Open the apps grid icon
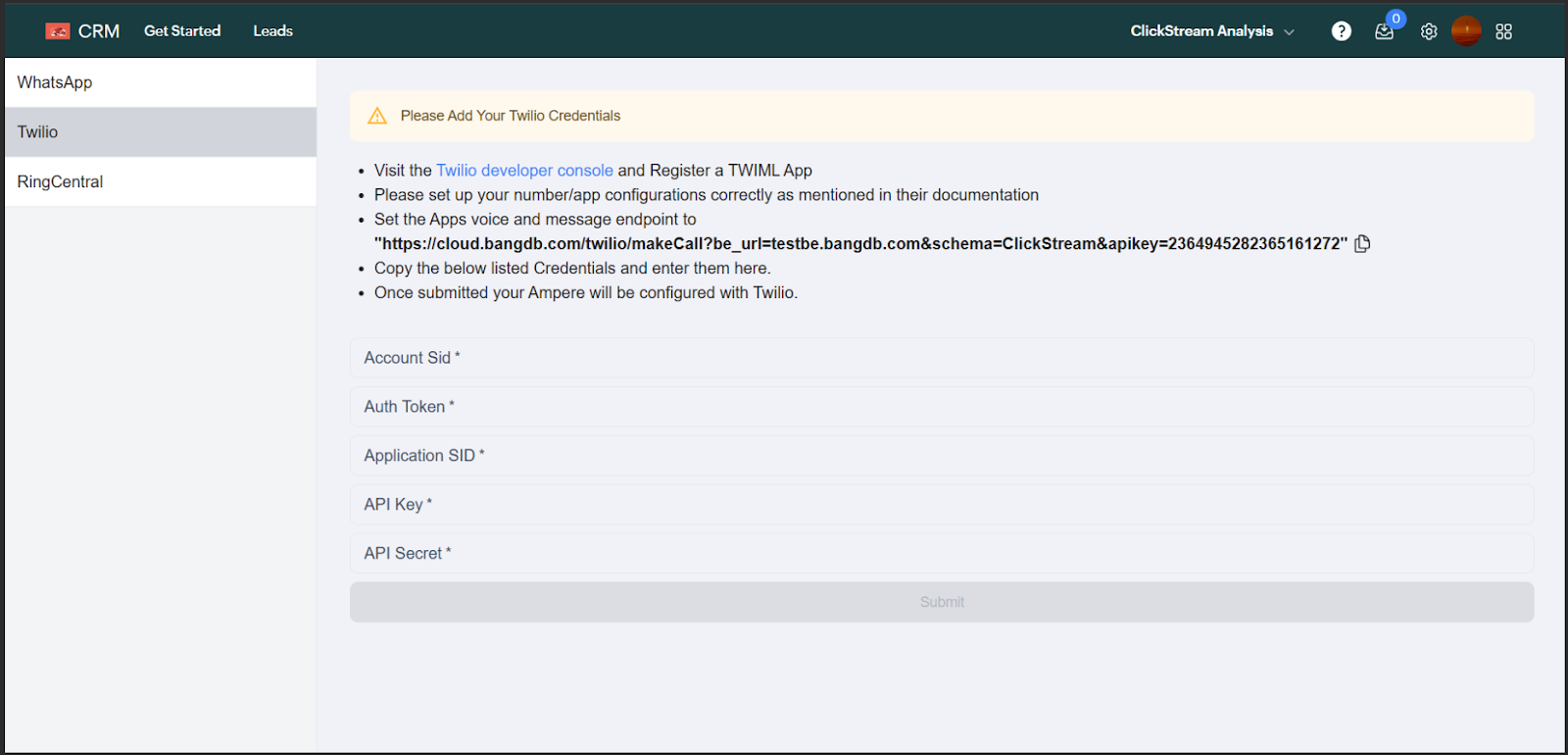Screen dimensions: 1568x755 (1504, 31)
